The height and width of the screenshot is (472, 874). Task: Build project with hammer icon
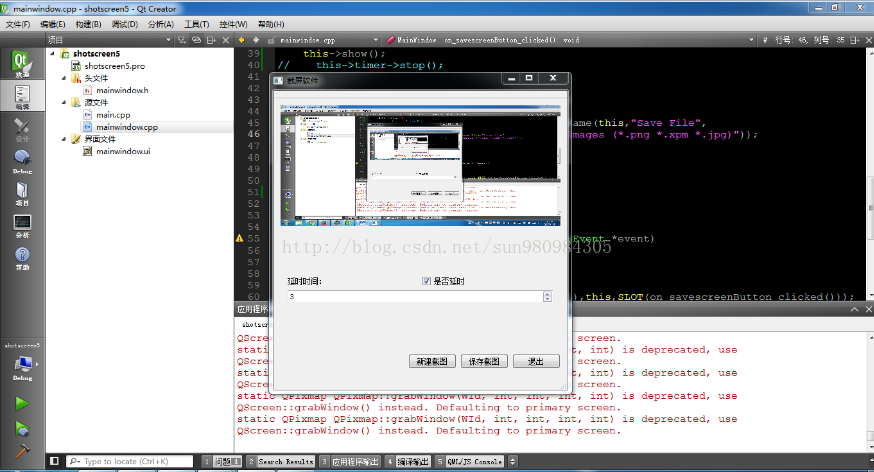pos(22,450)
